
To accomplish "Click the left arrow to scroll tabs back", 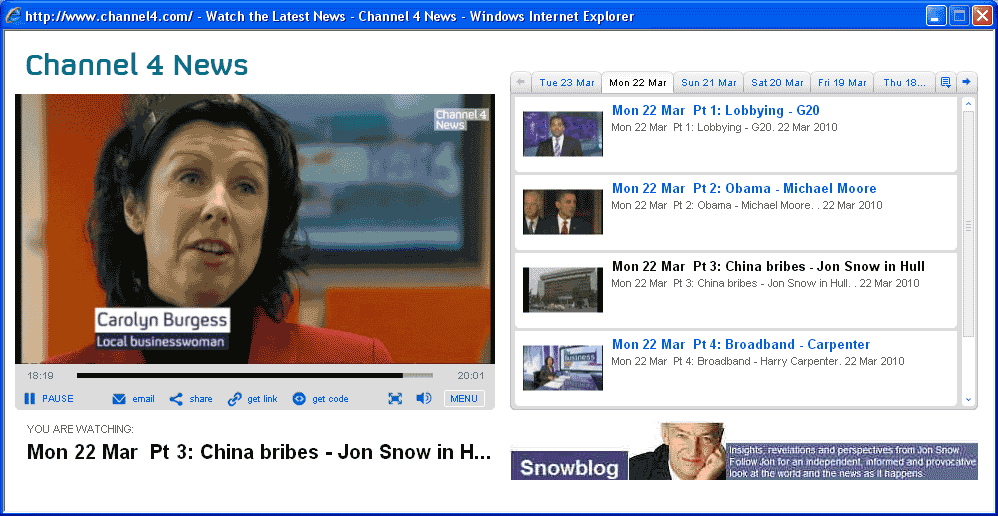I will (521, 82).
